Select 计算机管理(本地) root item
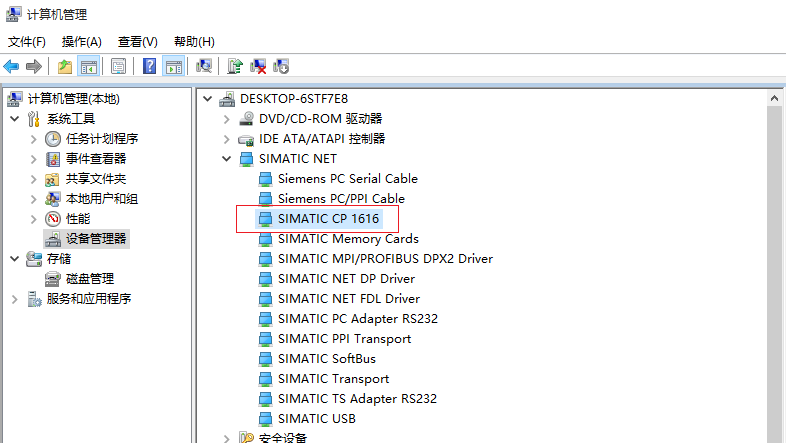The image size is (786, 443). click(73, 99)
